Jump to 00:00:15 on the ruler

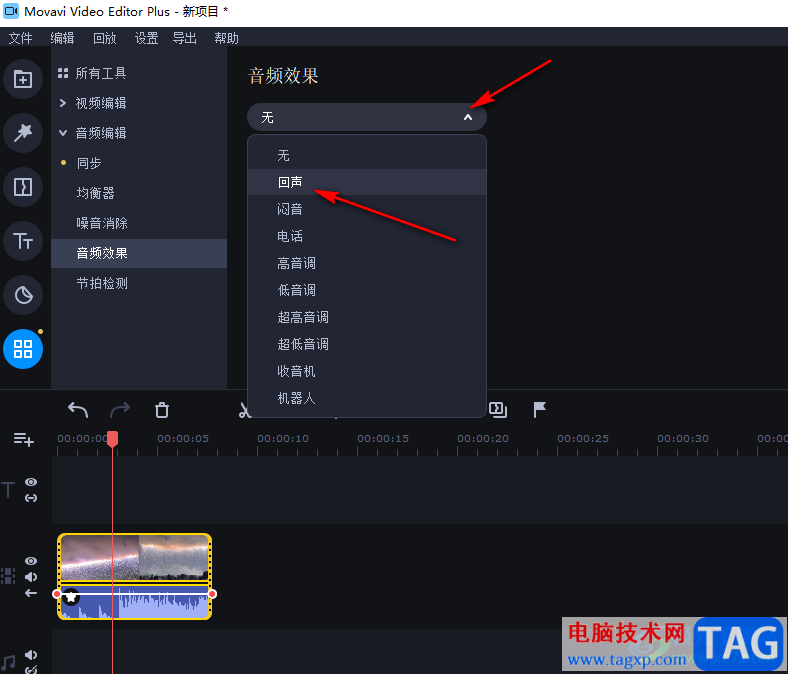pos(382,439)
